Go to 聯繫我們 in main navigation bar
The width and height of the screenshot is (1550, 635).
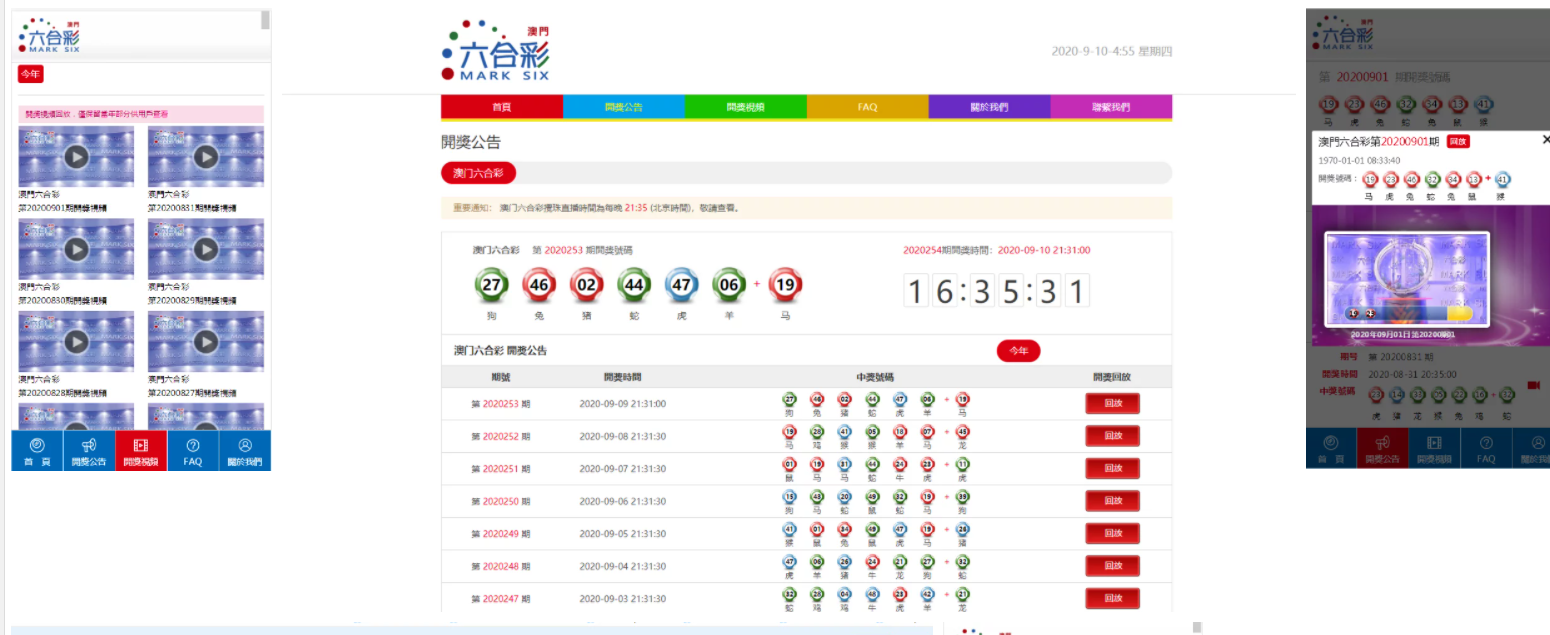(1111, 107)
